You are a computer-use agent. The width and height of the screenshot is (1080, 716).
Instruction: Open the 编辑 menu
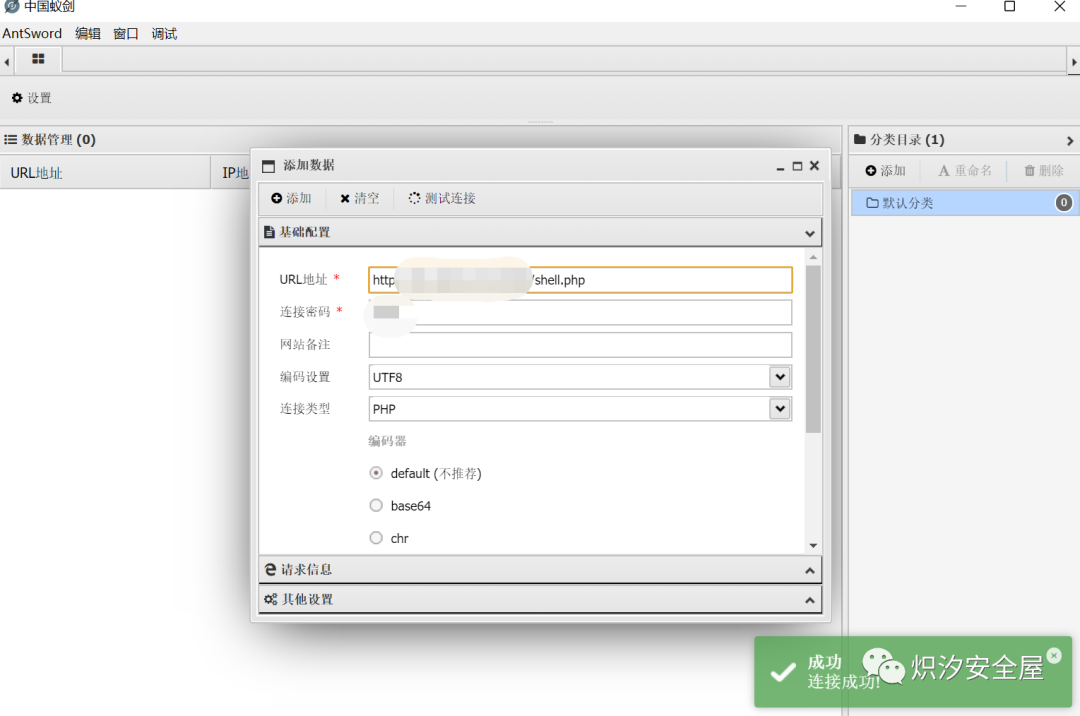87,33
